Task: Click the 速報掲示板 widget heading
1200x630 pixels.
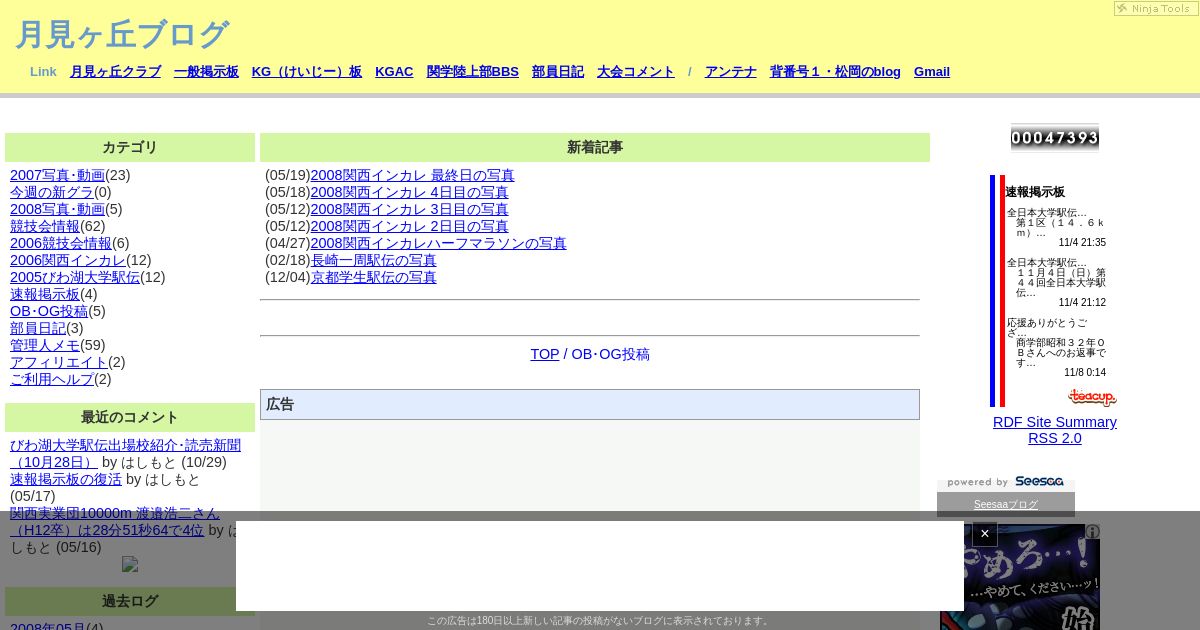Action: coord(1035,191)
